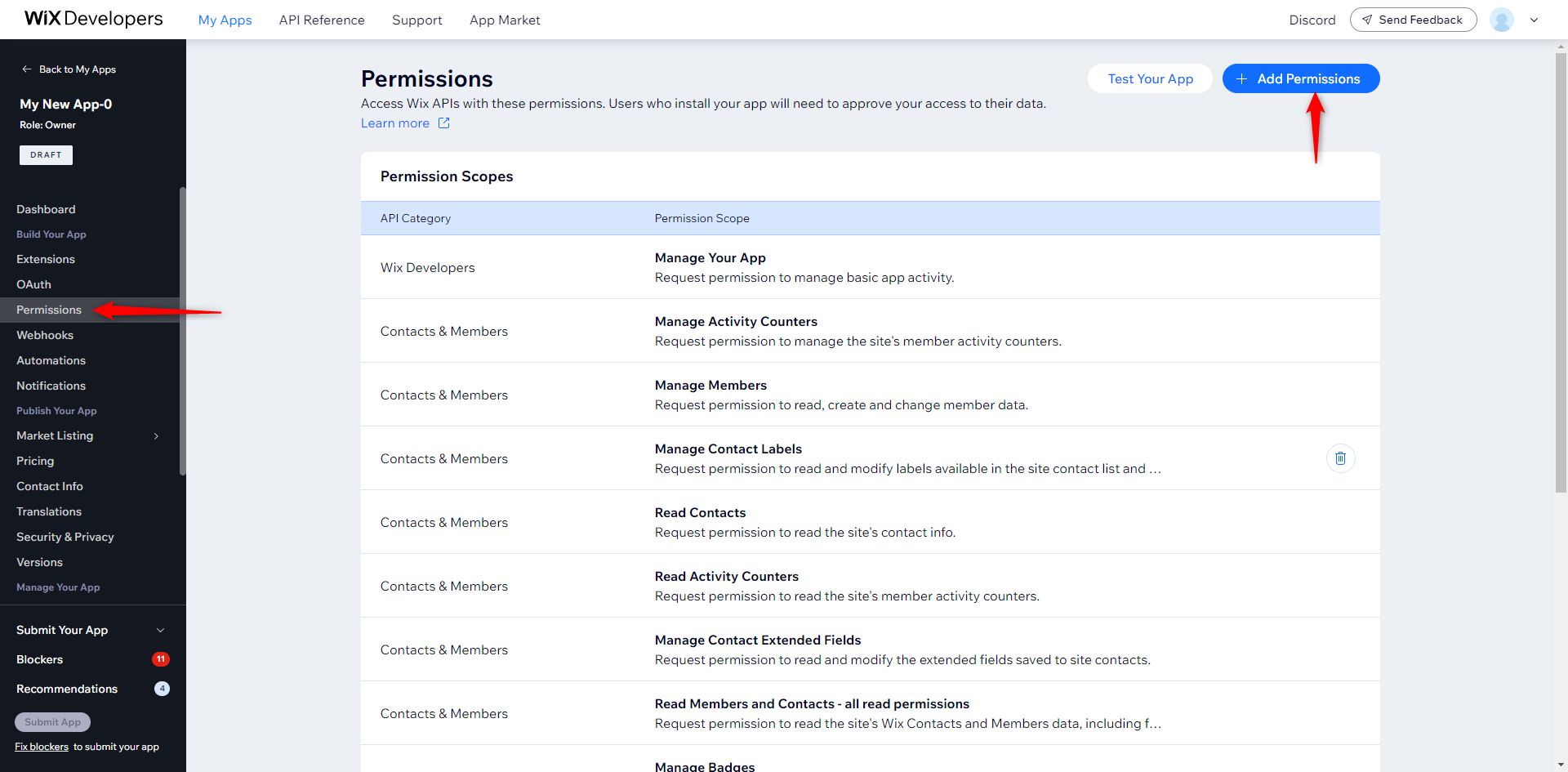Click the back arrow to My Apps
Viewport: 1568px width, 772px height.
click(x=26, y=69)
